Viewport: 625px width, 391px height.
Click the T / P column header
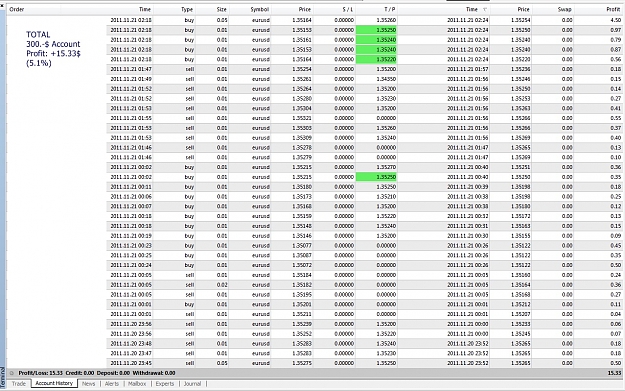(x=389, y=9)
